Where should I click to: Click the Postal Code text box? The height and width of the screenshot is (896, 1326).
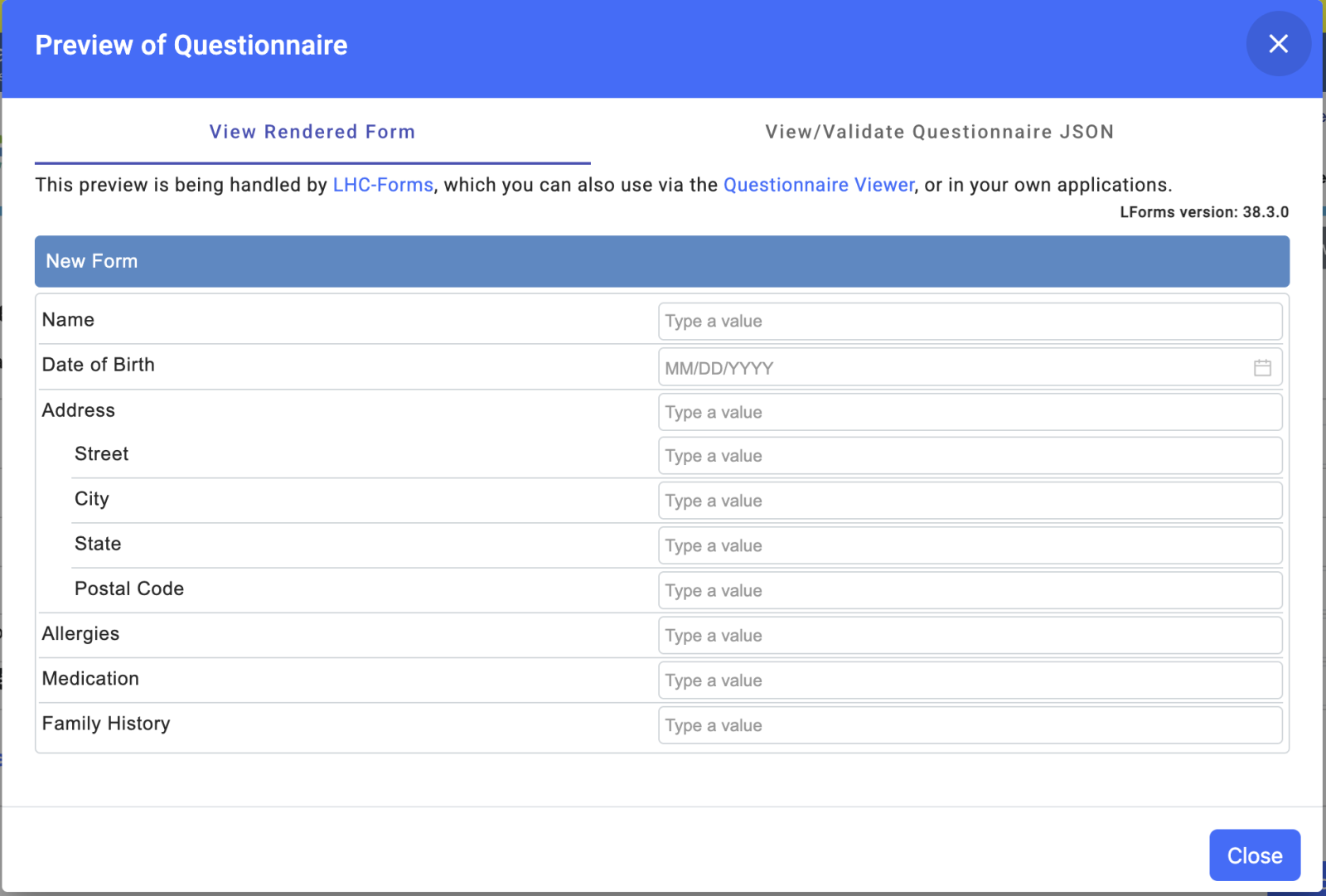970,591
